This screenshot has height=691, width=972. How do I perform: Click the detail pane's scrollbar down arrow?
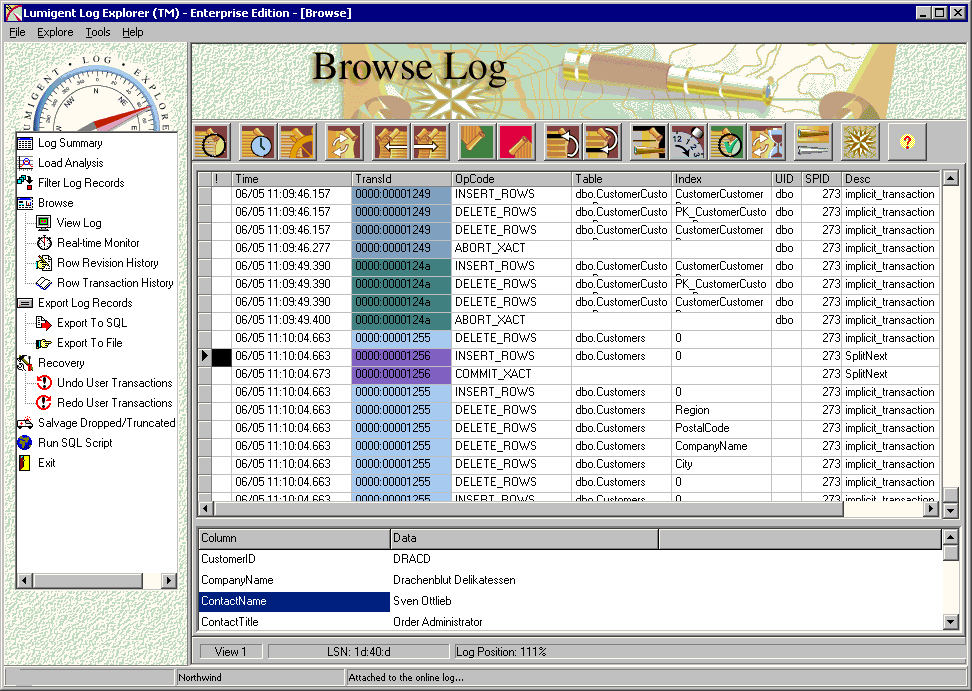(x=950, y=622)
